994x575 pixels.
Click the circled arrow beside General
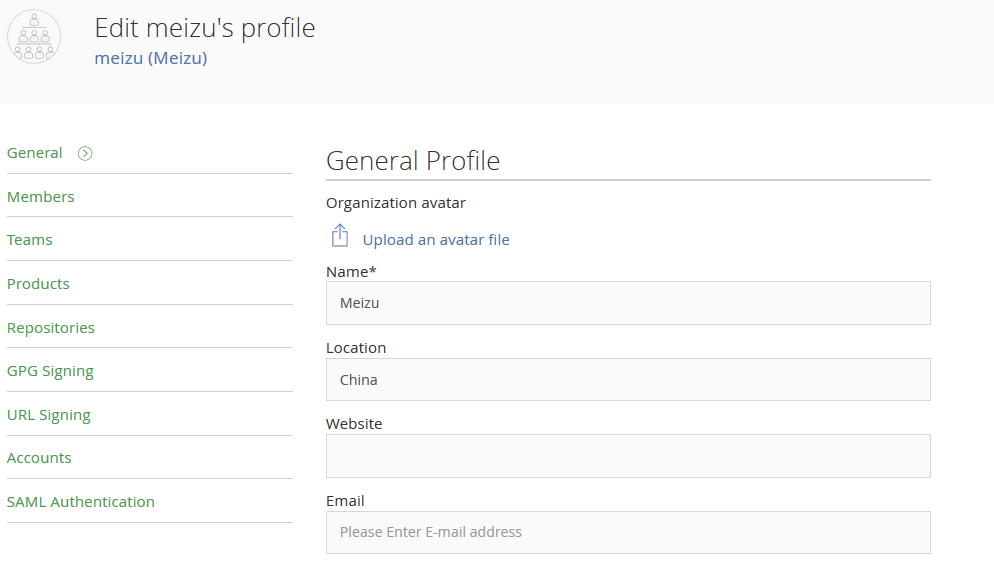click(x=85, y=153)
